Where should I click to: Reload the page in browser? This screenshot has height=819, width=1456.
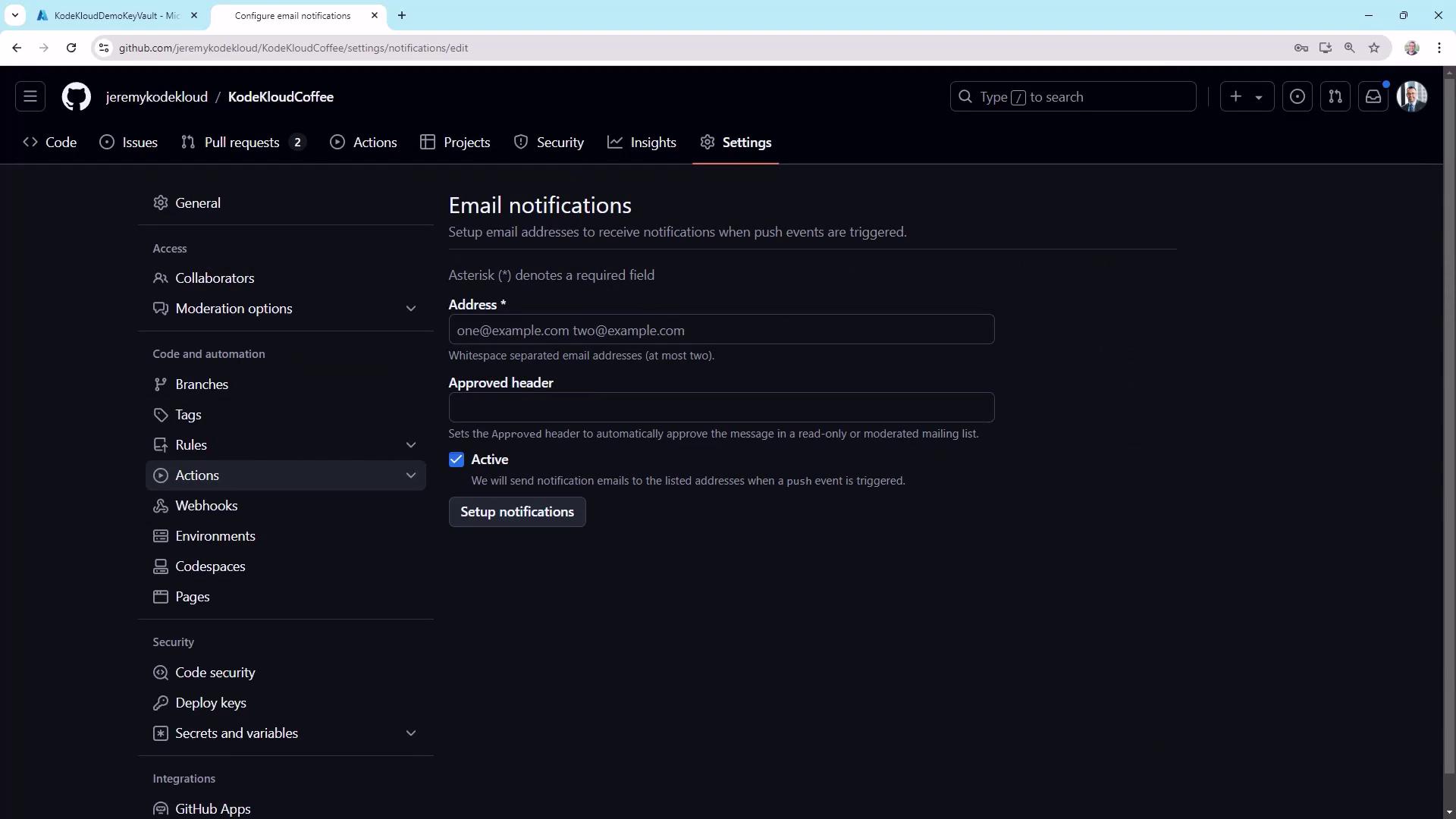pos(71,48)
